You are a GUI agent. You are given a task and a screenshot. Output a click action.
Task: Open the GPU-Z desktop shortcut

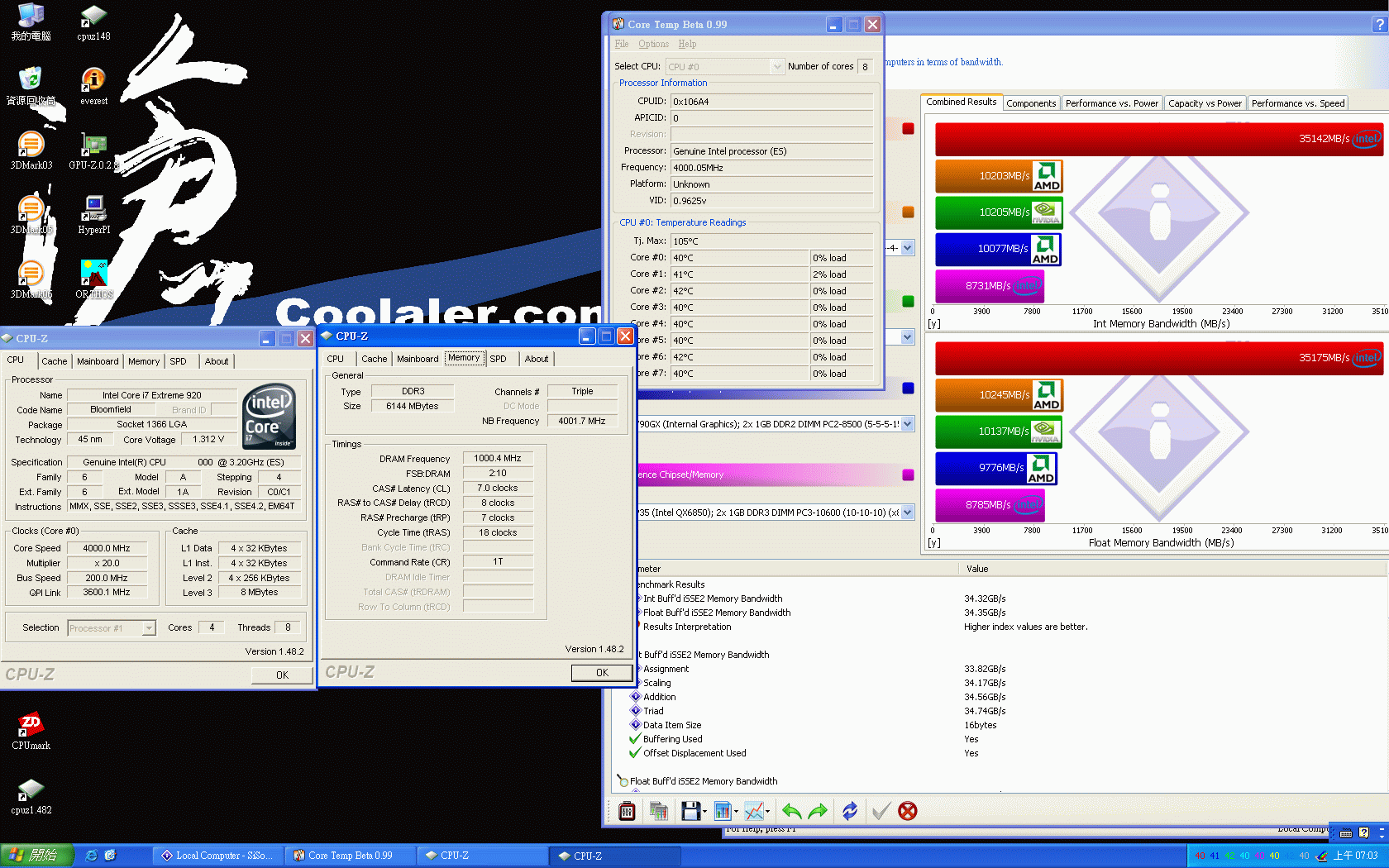[x=93, y=150]
